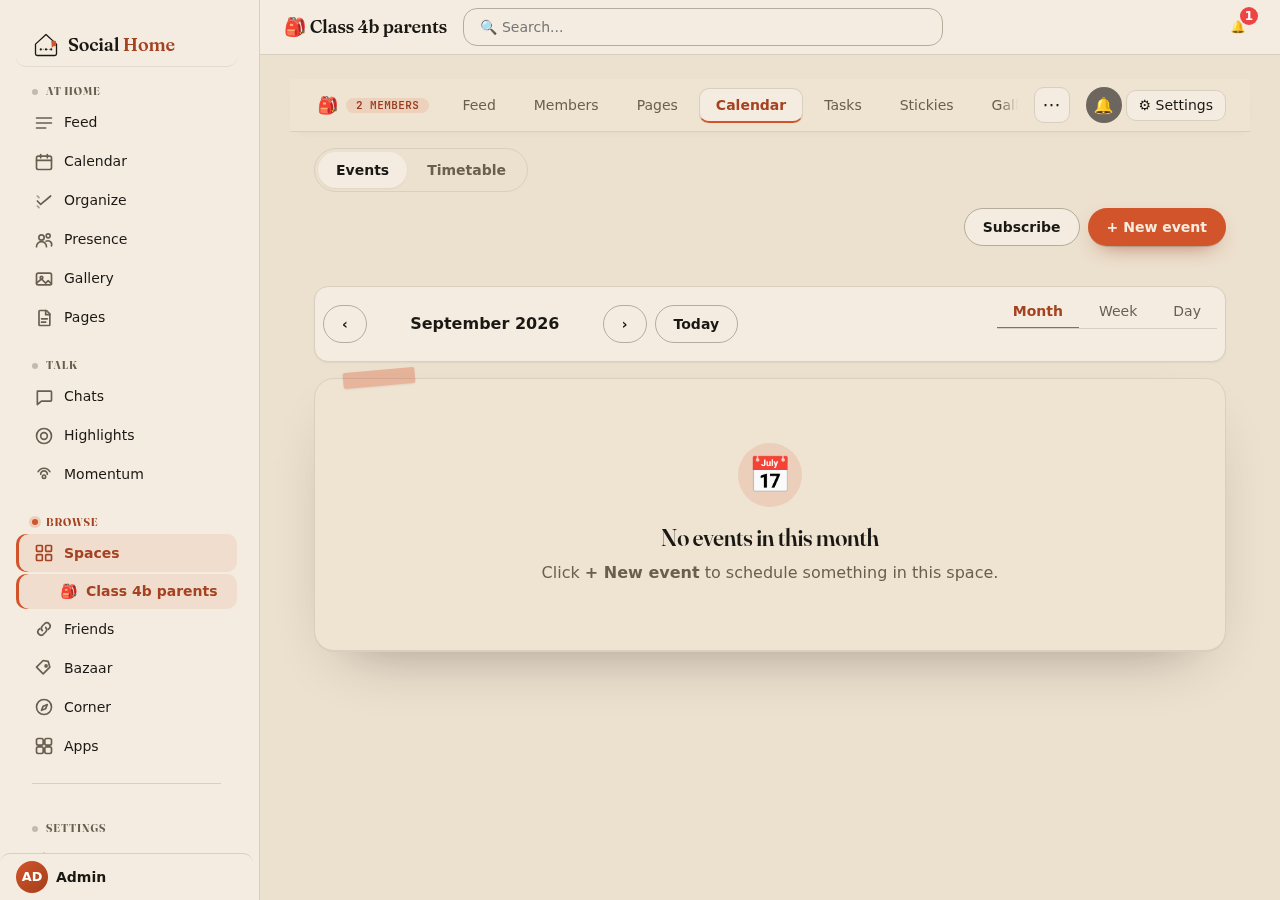Click the September 2026 month label
This screenshot has width=1280, height=900.
click(485, 324)
